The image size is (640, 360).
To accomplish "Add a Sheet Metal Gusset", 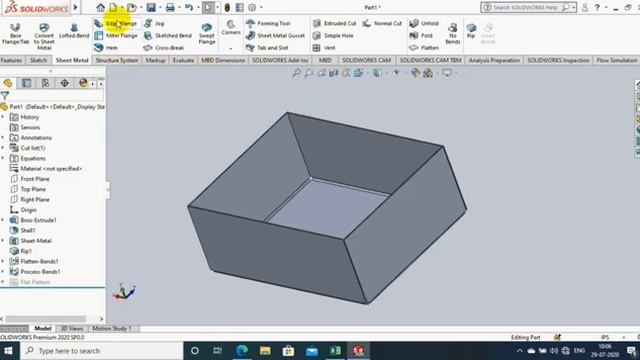I will point(275,36).
